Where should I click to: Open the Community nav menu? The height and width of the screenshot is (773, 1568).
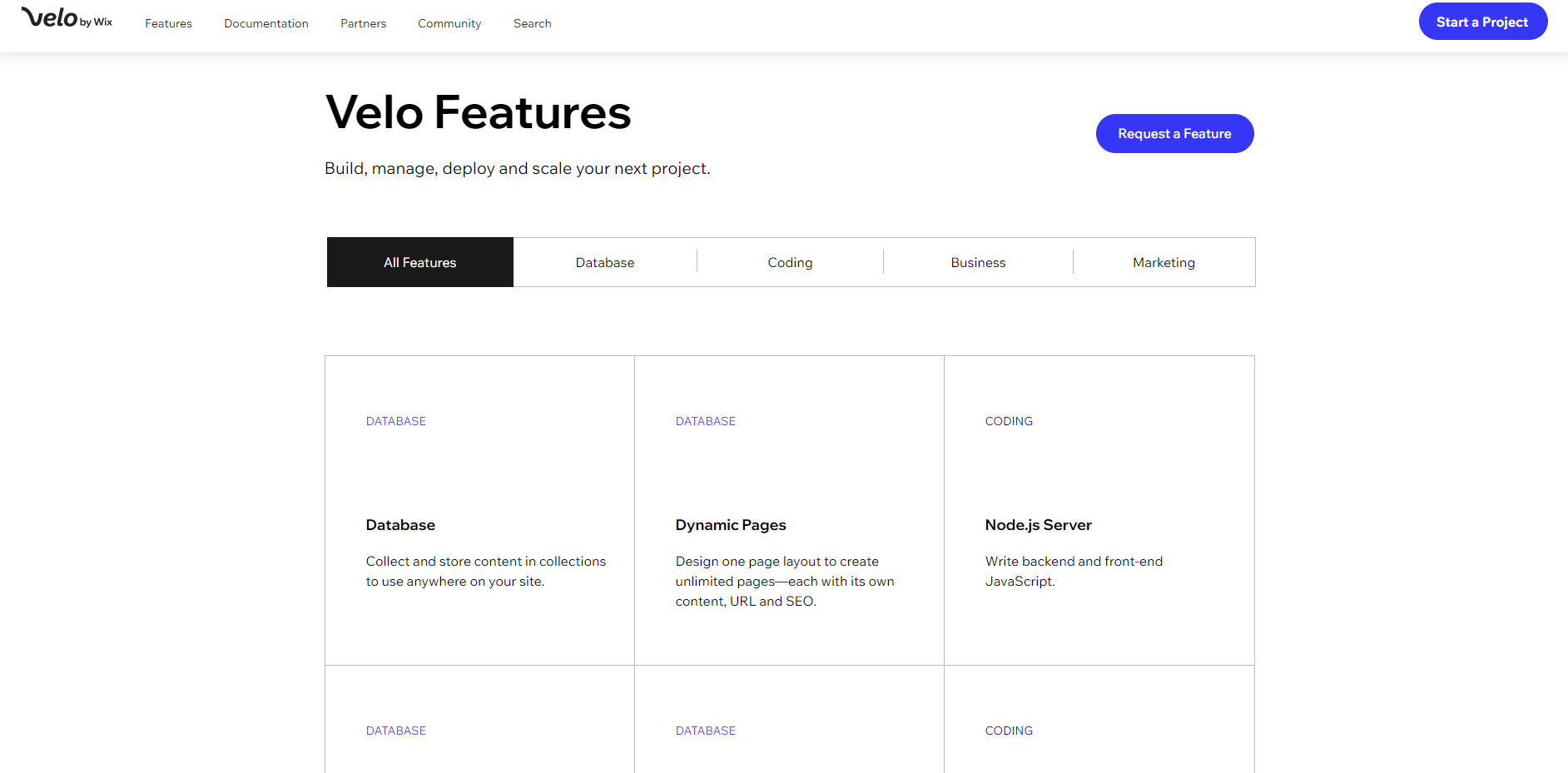coord(449,23)
